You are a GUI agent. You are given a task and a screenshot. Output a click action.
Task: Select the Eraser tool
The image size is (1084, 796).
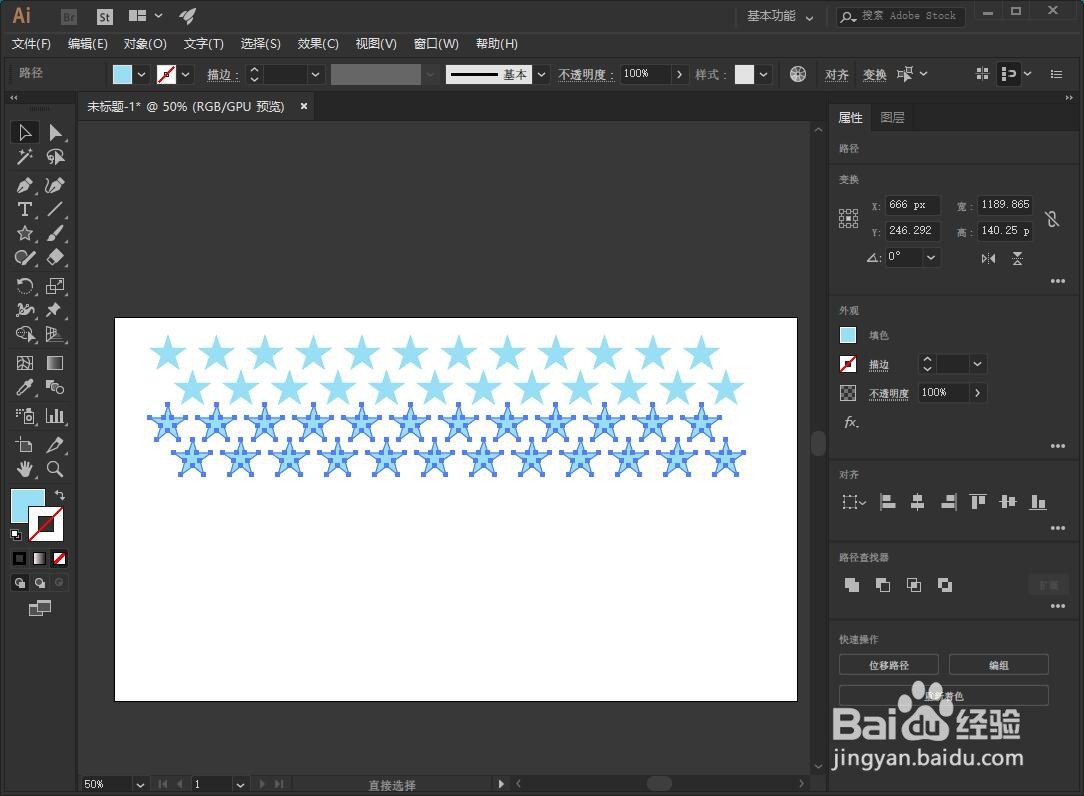point(55,257)
